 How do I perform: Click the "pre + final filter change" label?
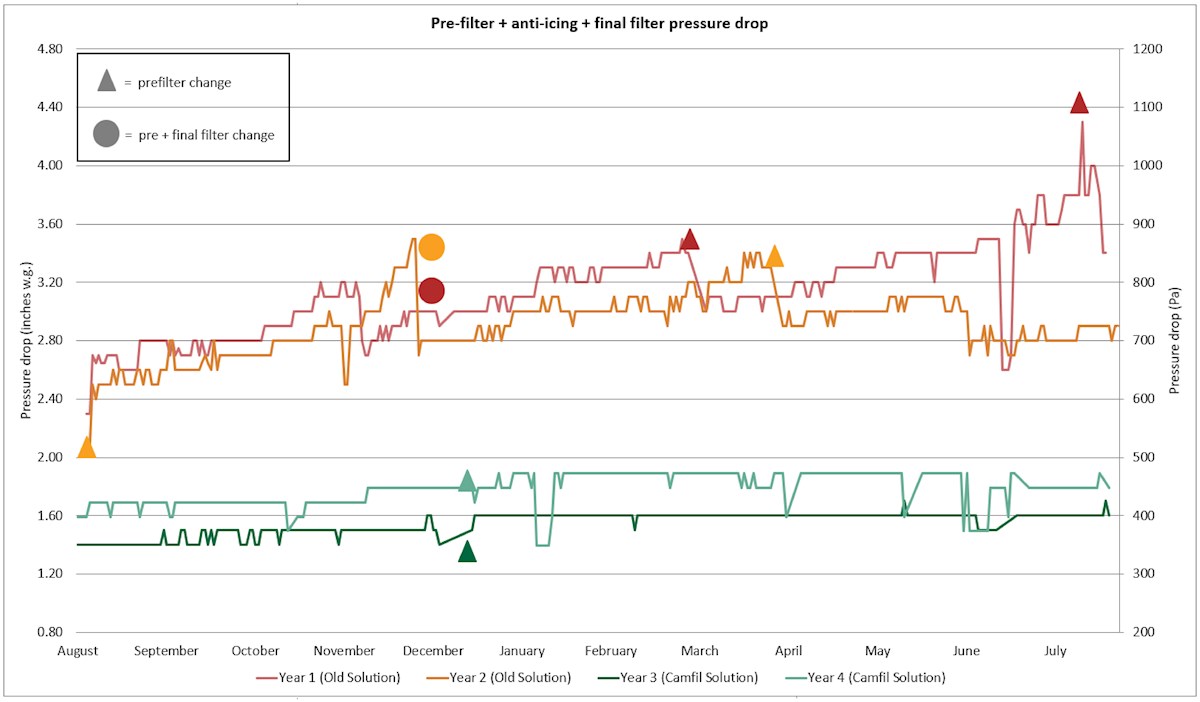[x=206, y=134]
